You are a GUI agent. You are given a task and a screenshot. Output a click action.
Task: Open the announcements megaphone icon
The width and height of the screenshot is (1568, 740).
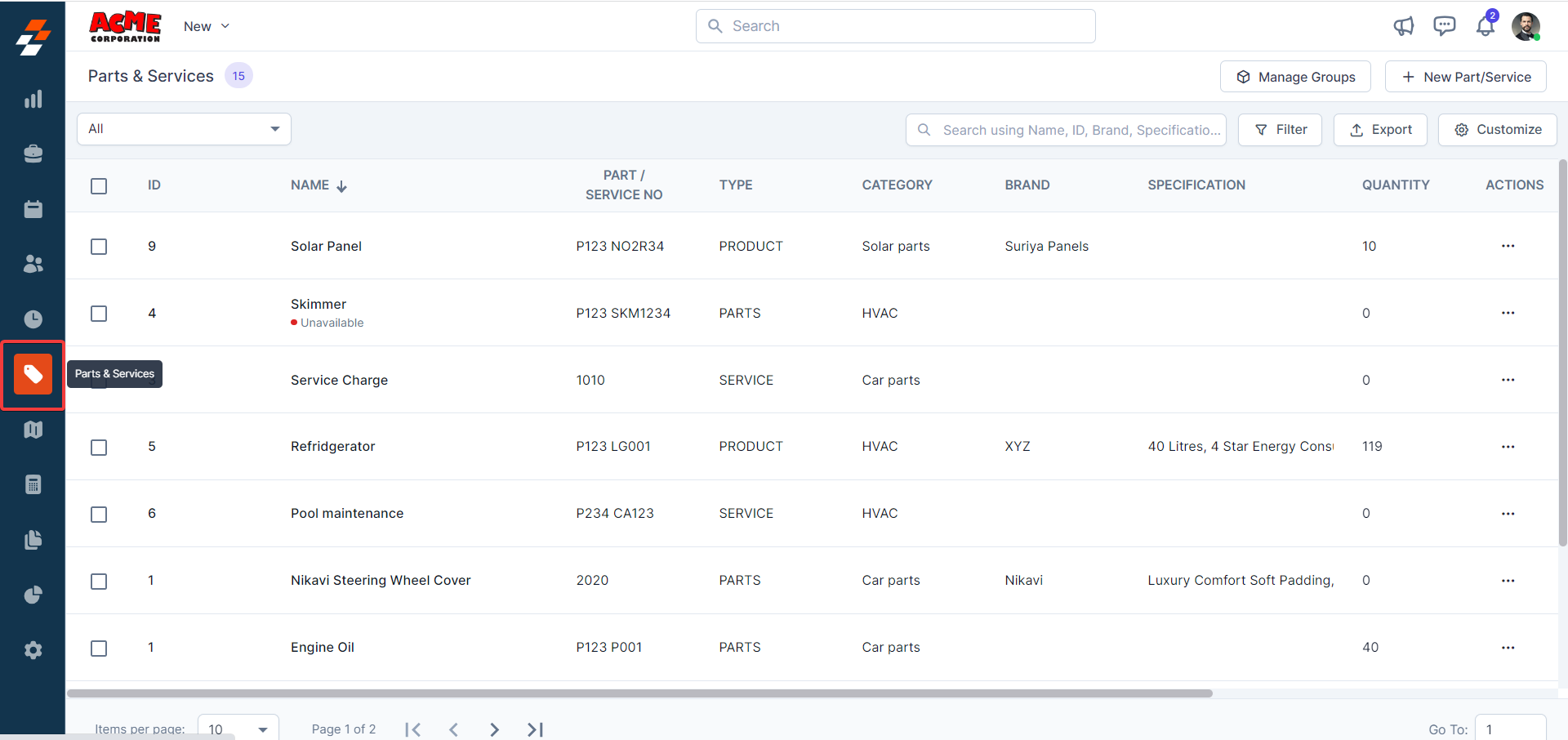[x=1403, y=26]
